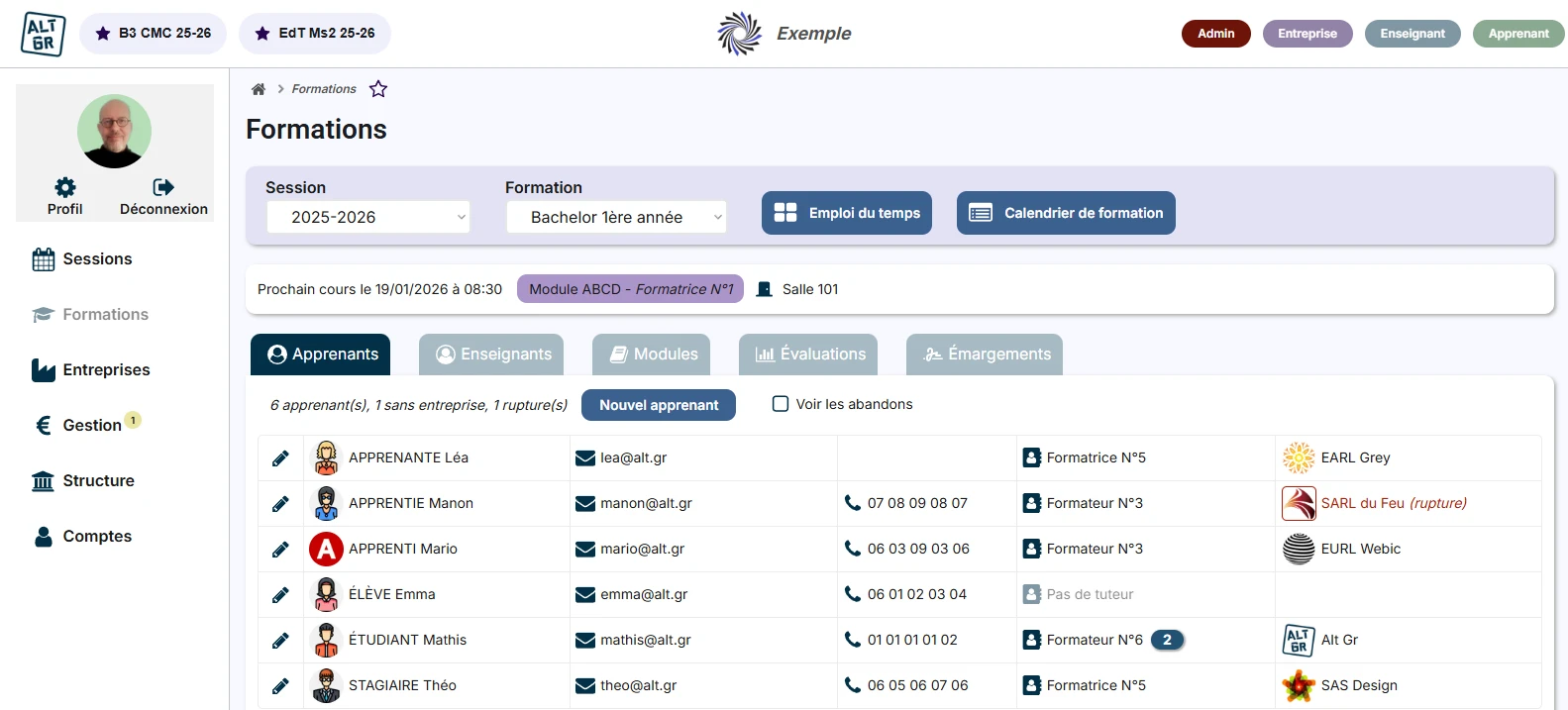Click Pas de tuteur in Emma's row
The height and width of the screenshot is (710, 1568).
[1090, 594]
